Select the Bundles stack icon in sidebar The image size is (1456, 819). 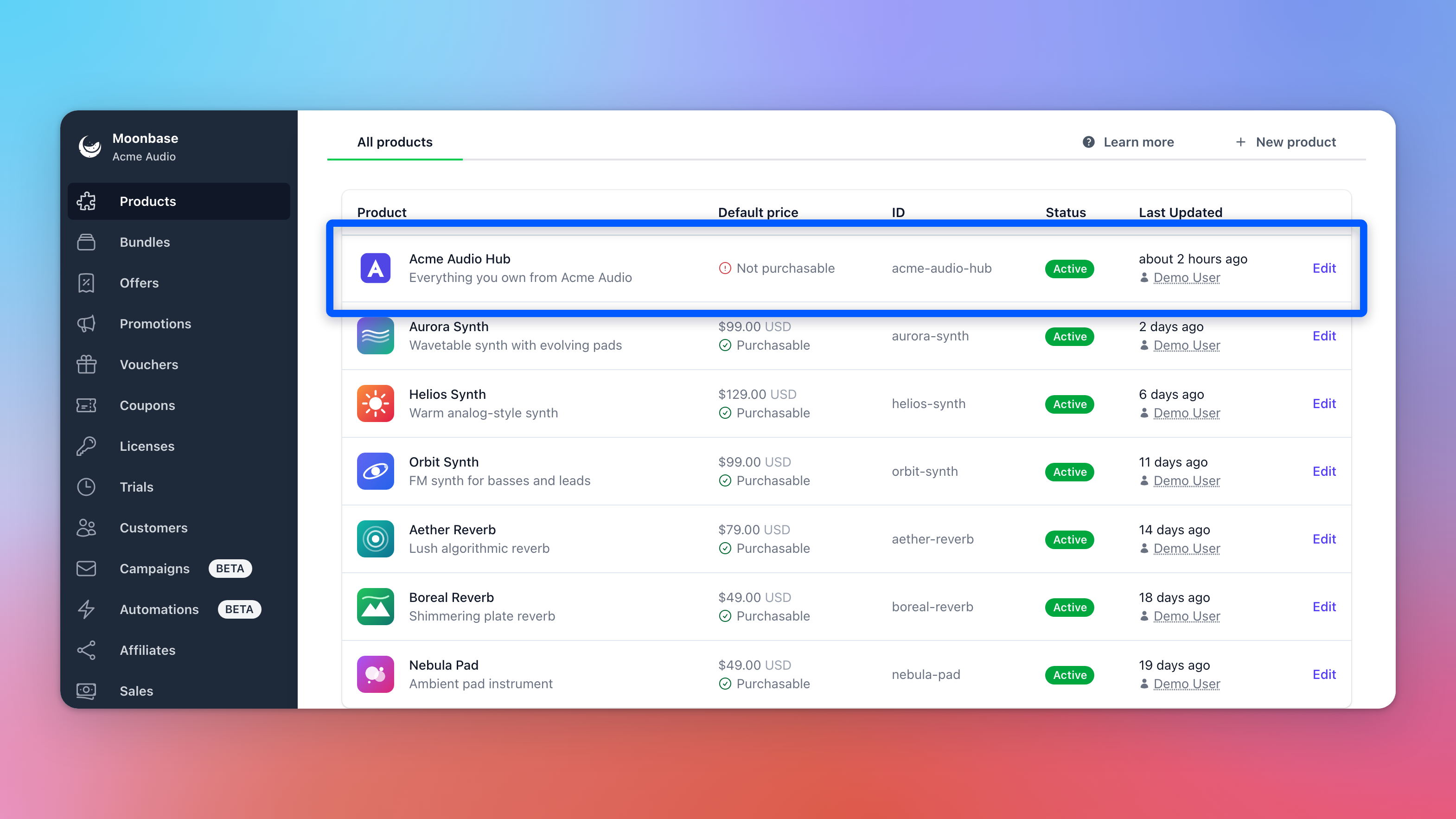point(86,242)
